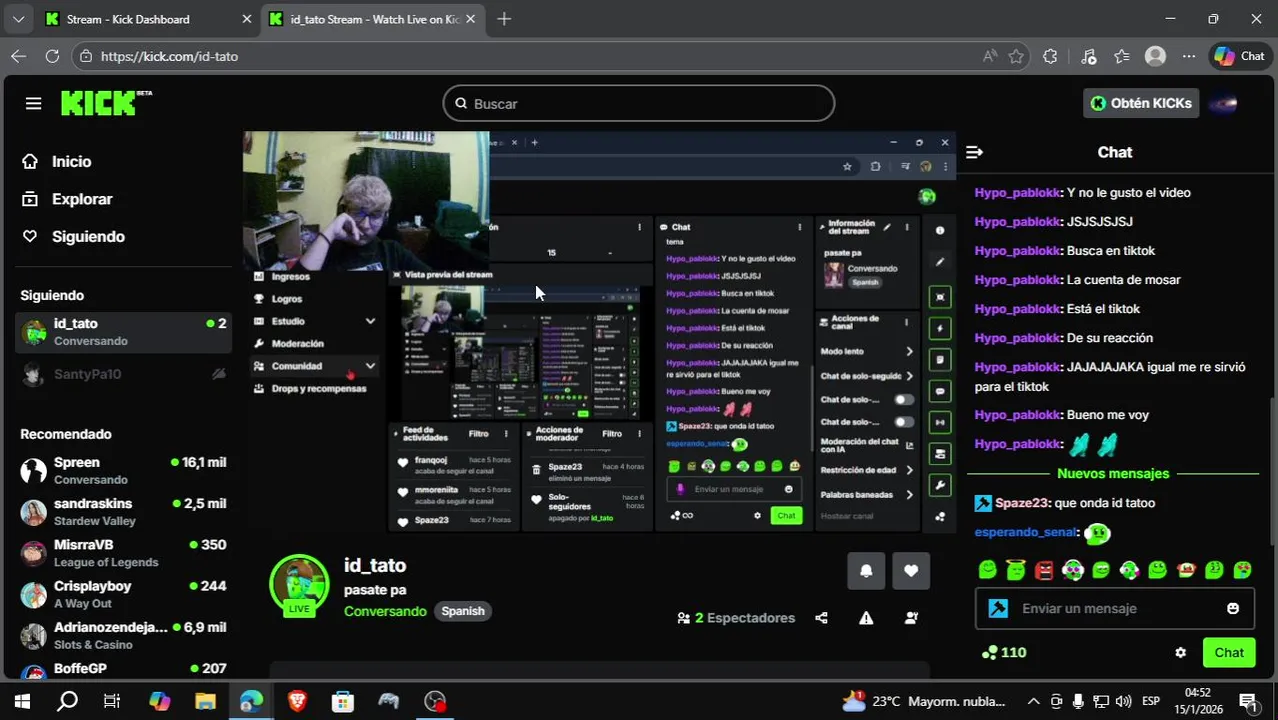Open recommended channel sandraskins
Screen dimensions: 1278x720
tap(124, 512)
